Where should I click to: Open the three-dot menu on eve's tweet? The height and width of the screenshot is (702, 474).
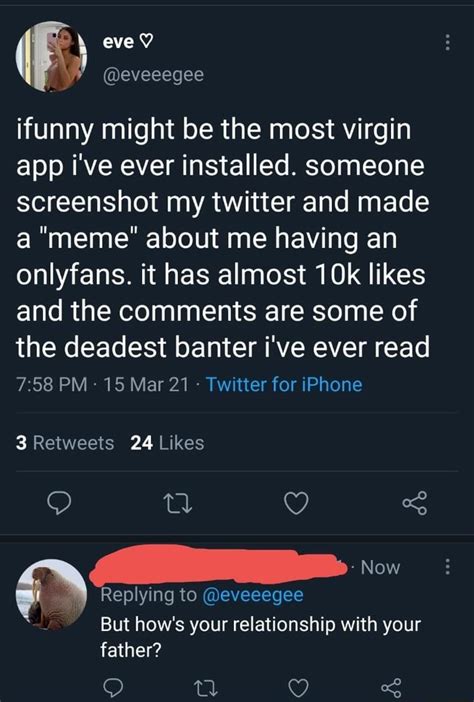446,43
